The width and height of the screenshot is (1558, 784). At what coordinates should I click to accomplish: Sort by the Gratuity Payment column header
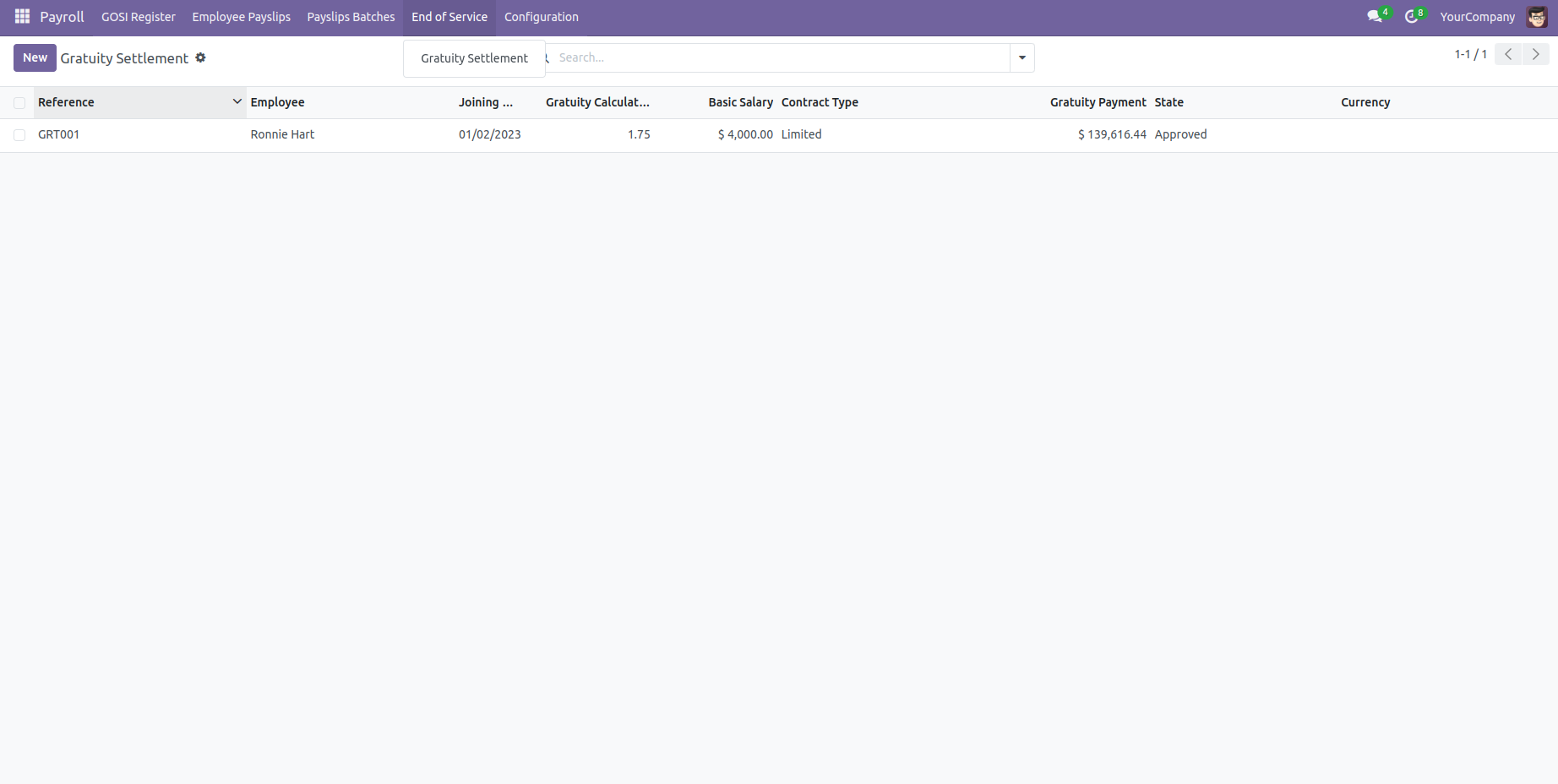(x=1098, y=102)
